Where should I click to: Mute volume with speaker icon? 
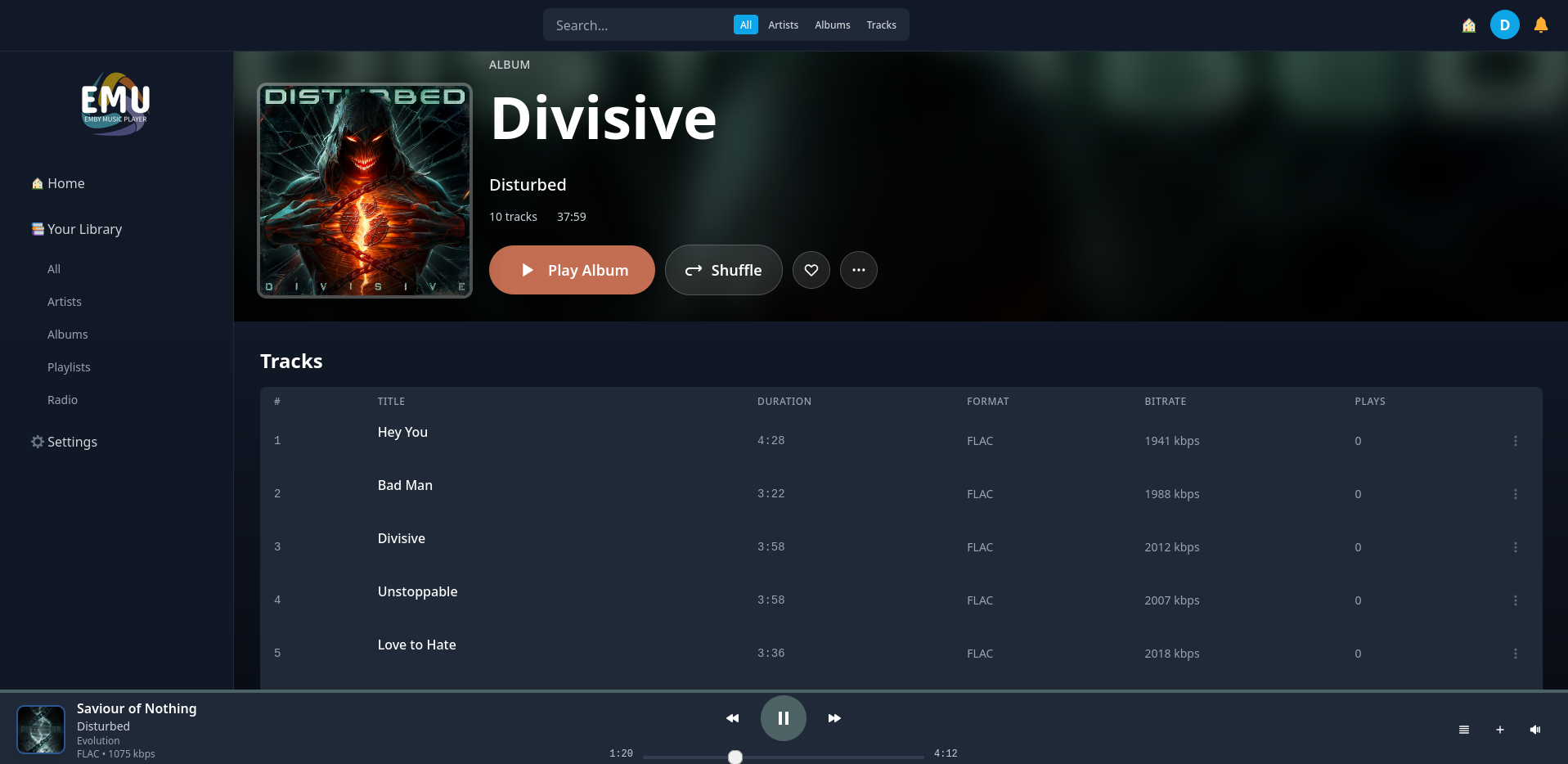coord(1535,730)
